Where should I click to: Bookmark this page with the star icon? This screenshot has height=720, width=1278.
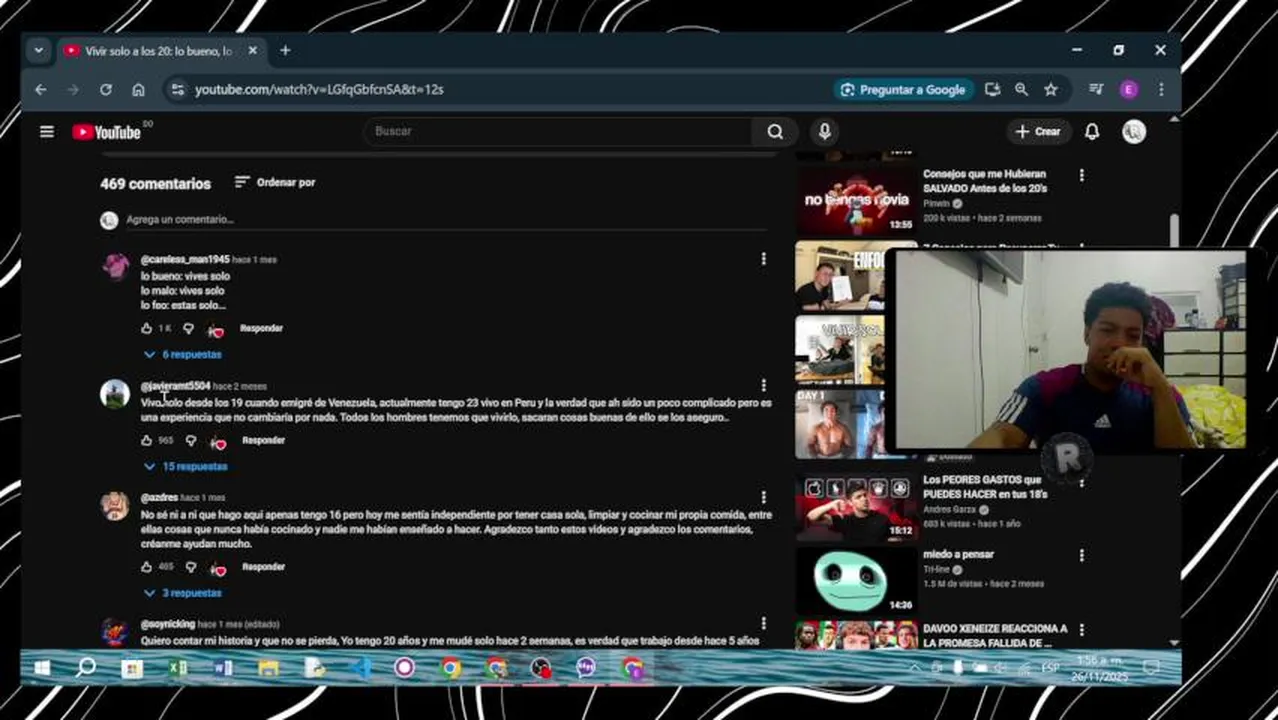[1051, 89]
